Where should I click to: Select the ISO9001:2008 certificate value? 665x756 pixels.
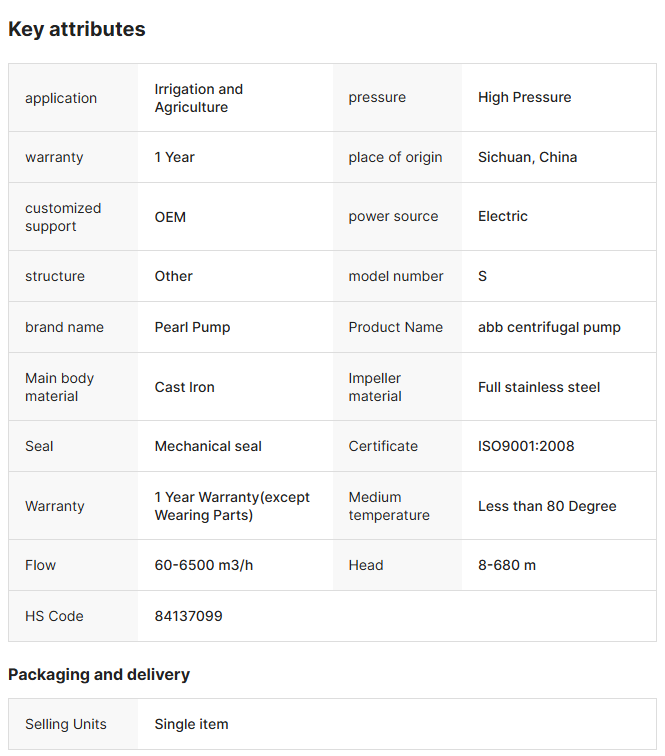(526, 446)
